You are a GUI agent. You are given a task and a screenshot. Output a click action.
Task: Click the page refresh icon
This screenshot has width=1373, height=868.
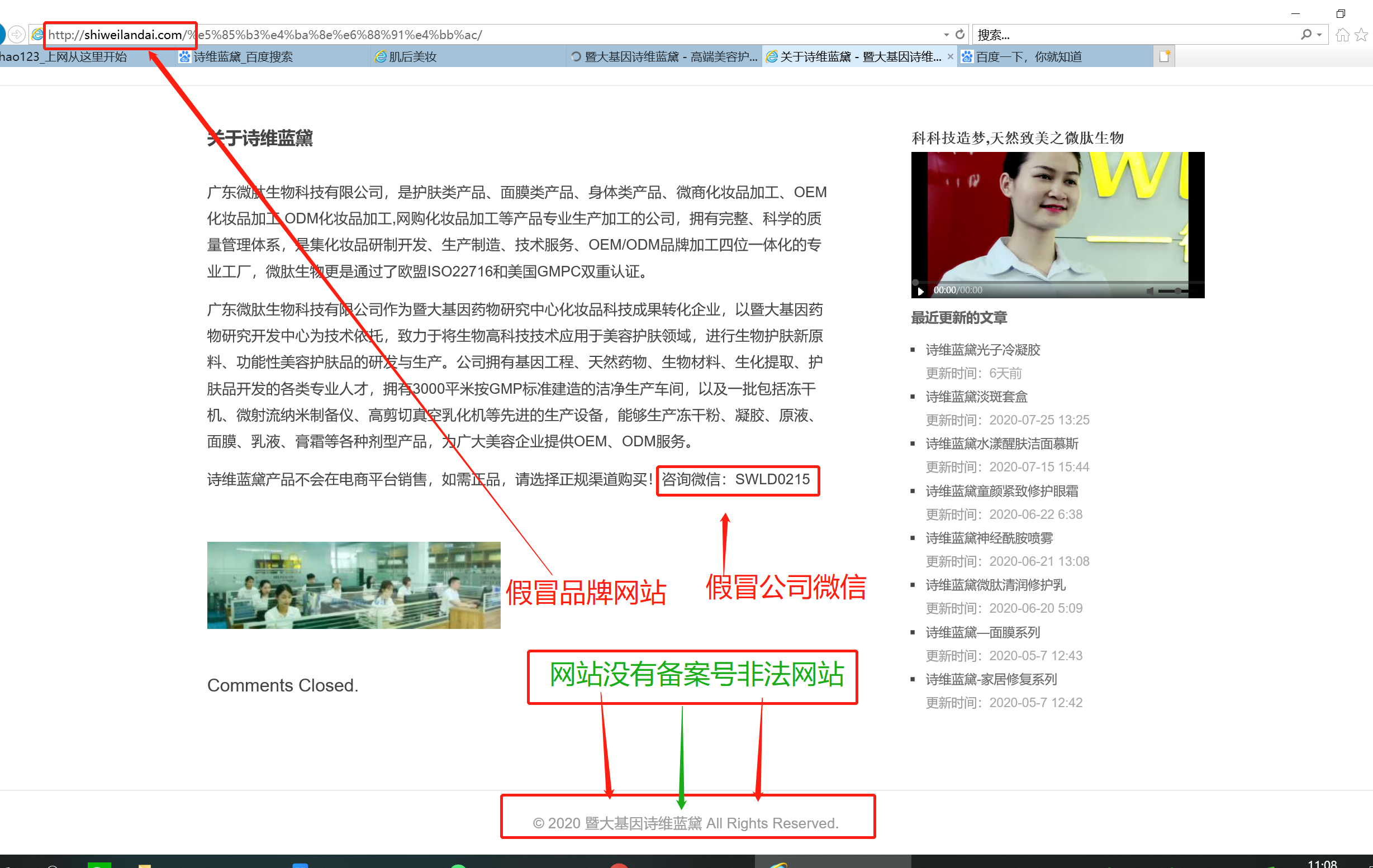tap(960, 34)
